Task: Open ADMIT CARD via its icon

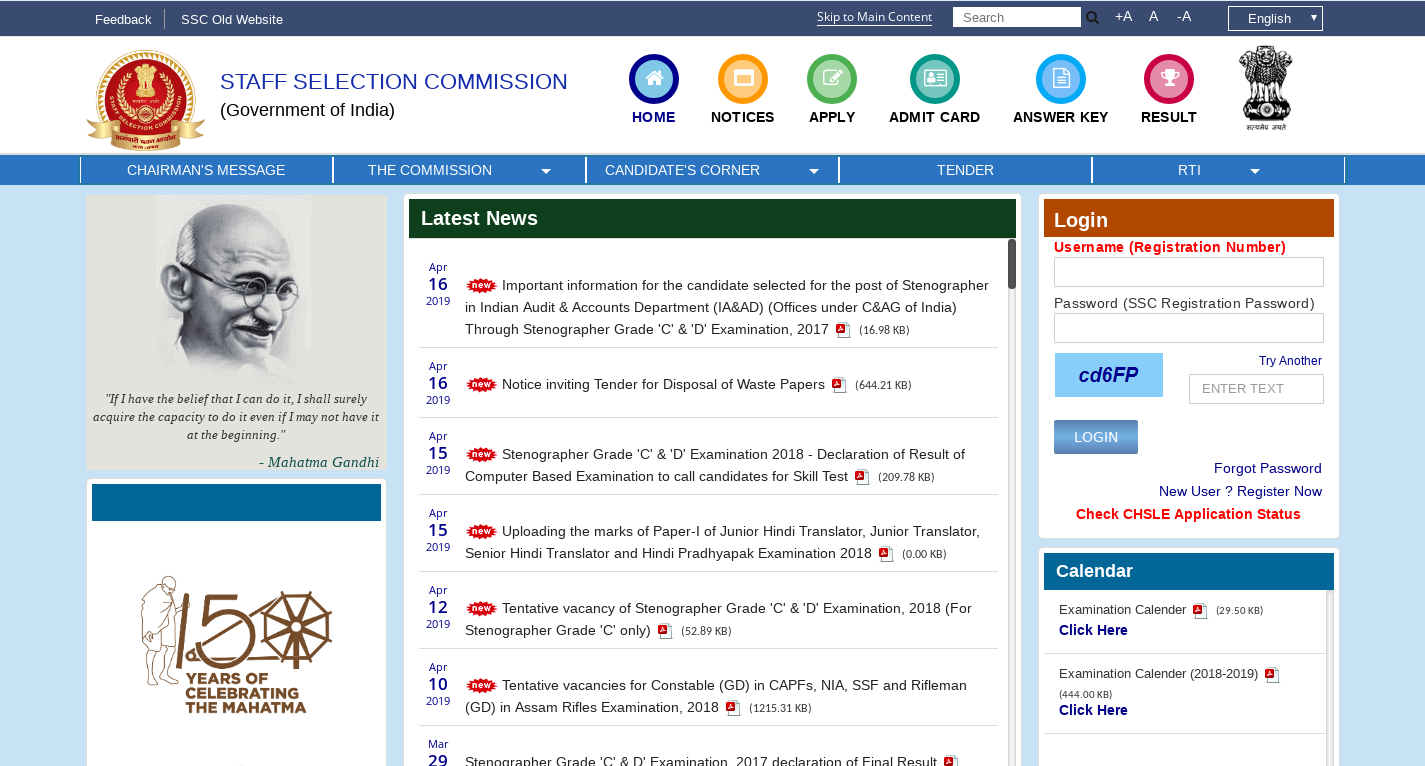Action: tap(933, 78)
